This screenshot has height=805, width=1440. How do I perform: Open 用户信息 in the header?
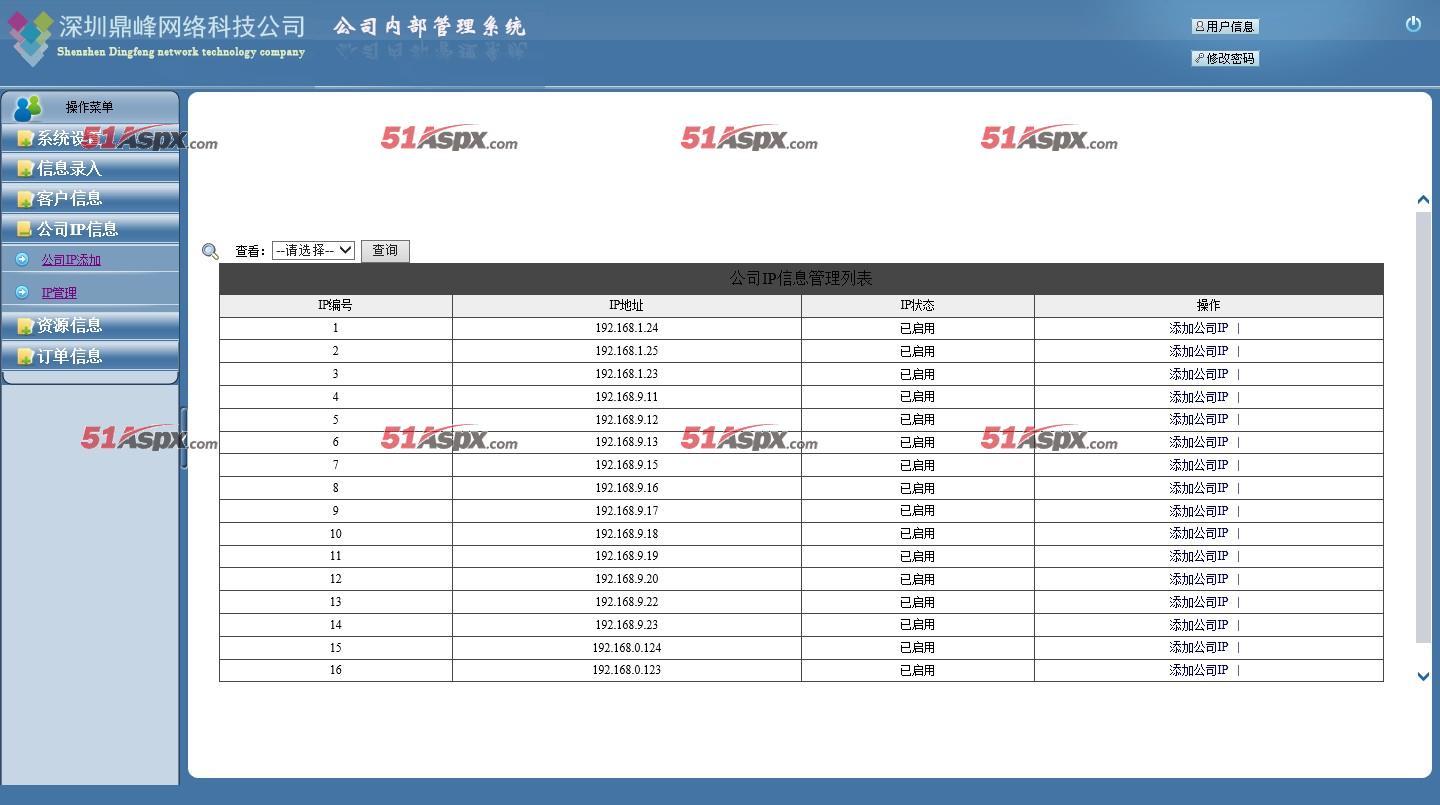[x=1225, y=27]
